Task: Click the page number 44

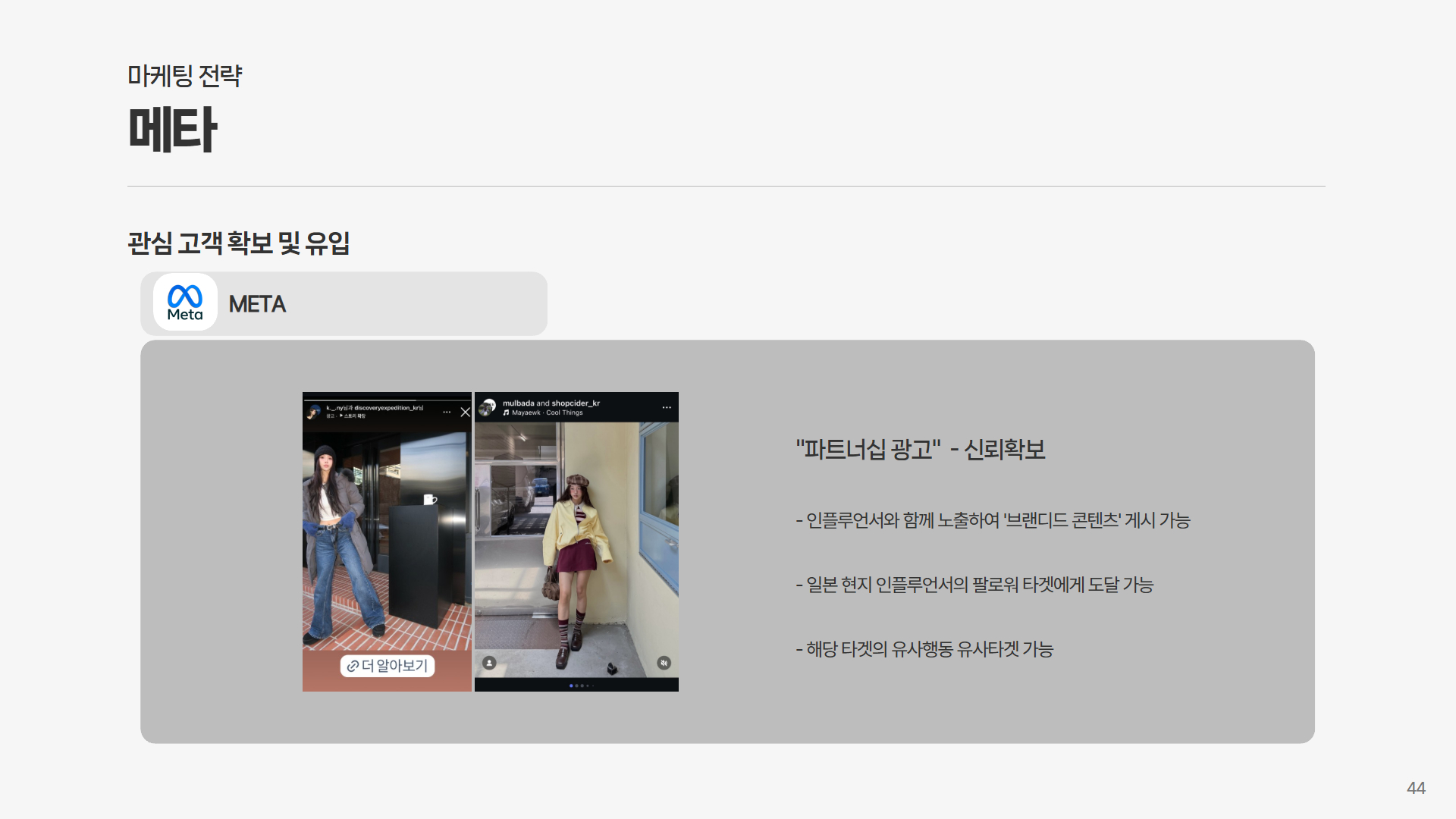Action: click(1416, 788)
